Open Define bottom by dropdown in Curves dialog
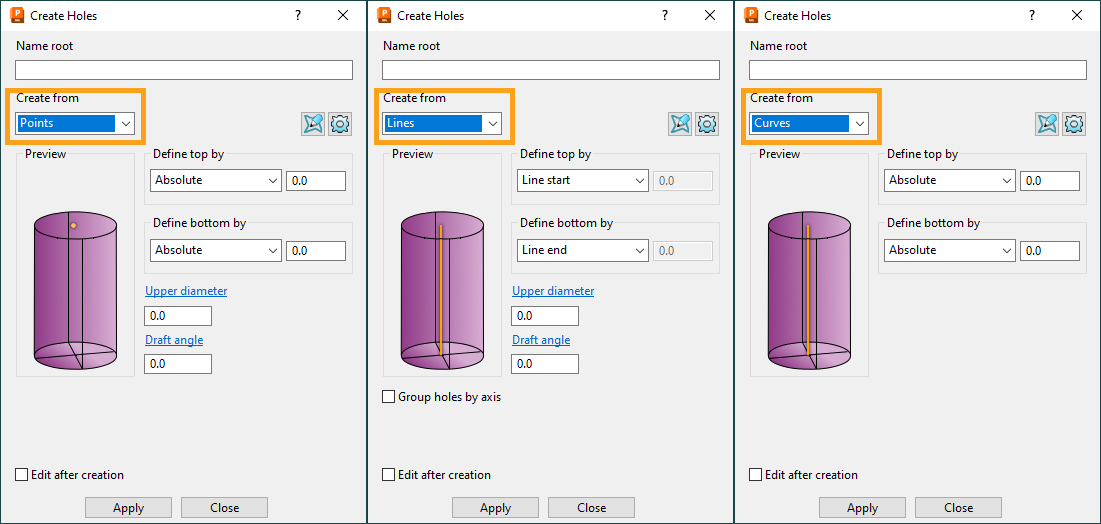1101x524 pixels. 950,250
